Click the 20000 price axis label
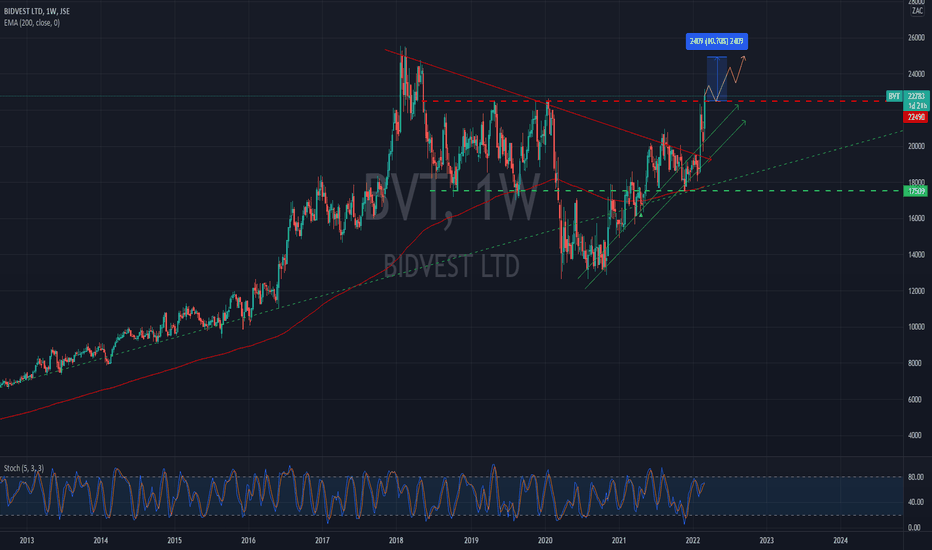 [x=916, y=146]
